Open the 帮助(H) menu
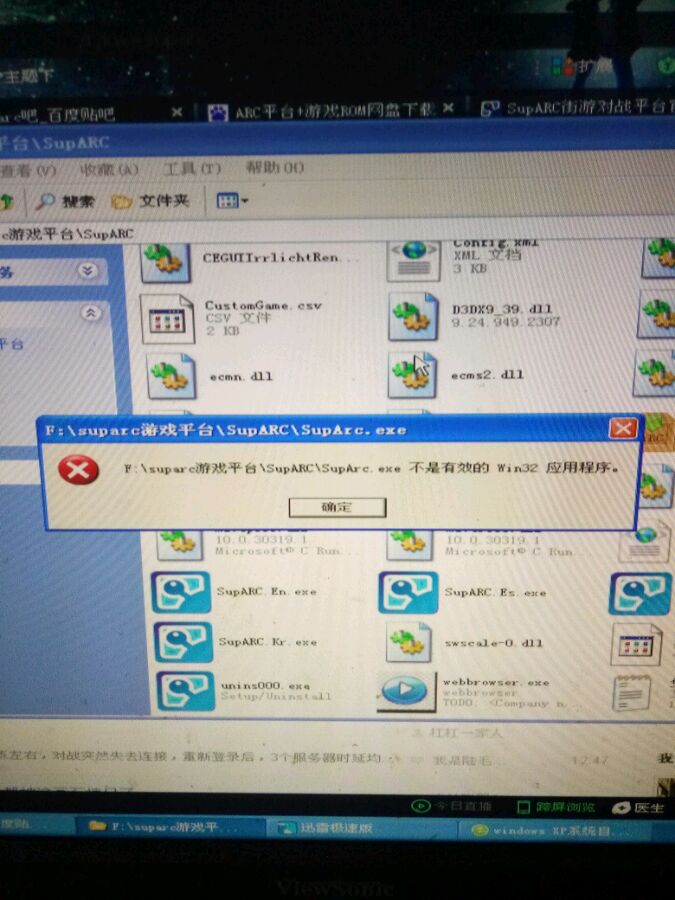The image size is (675, 900). (x=275, y=167)
